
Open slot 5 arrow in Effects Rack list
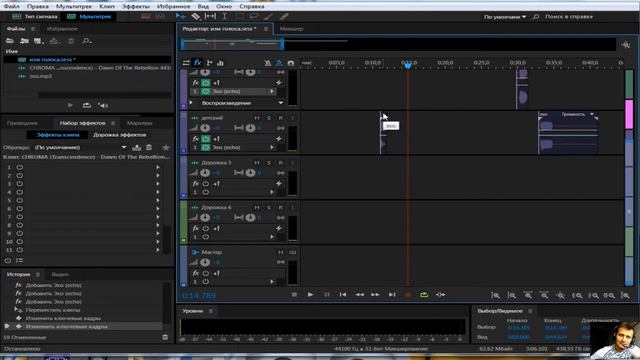(158, 200)
